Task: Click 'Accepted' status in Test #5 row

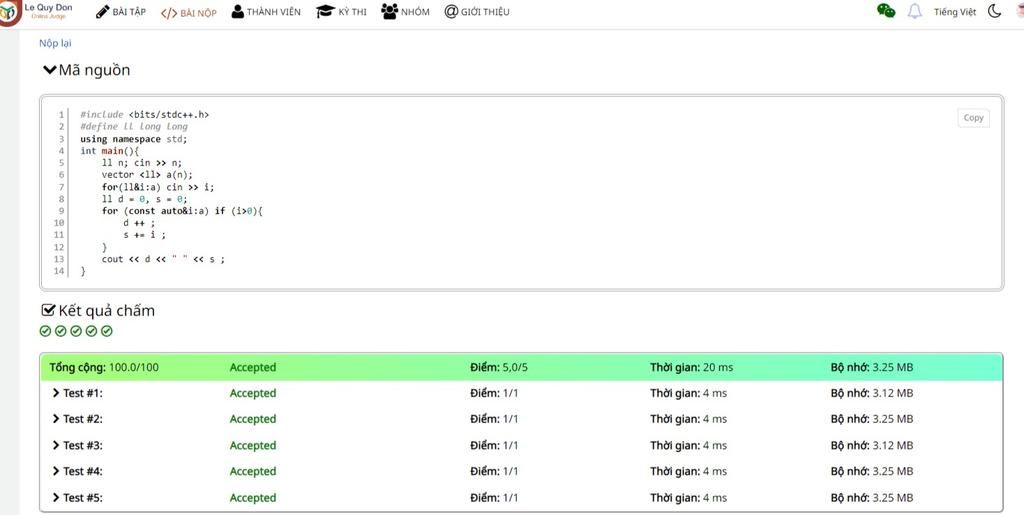Action: [x=253, y=497]
